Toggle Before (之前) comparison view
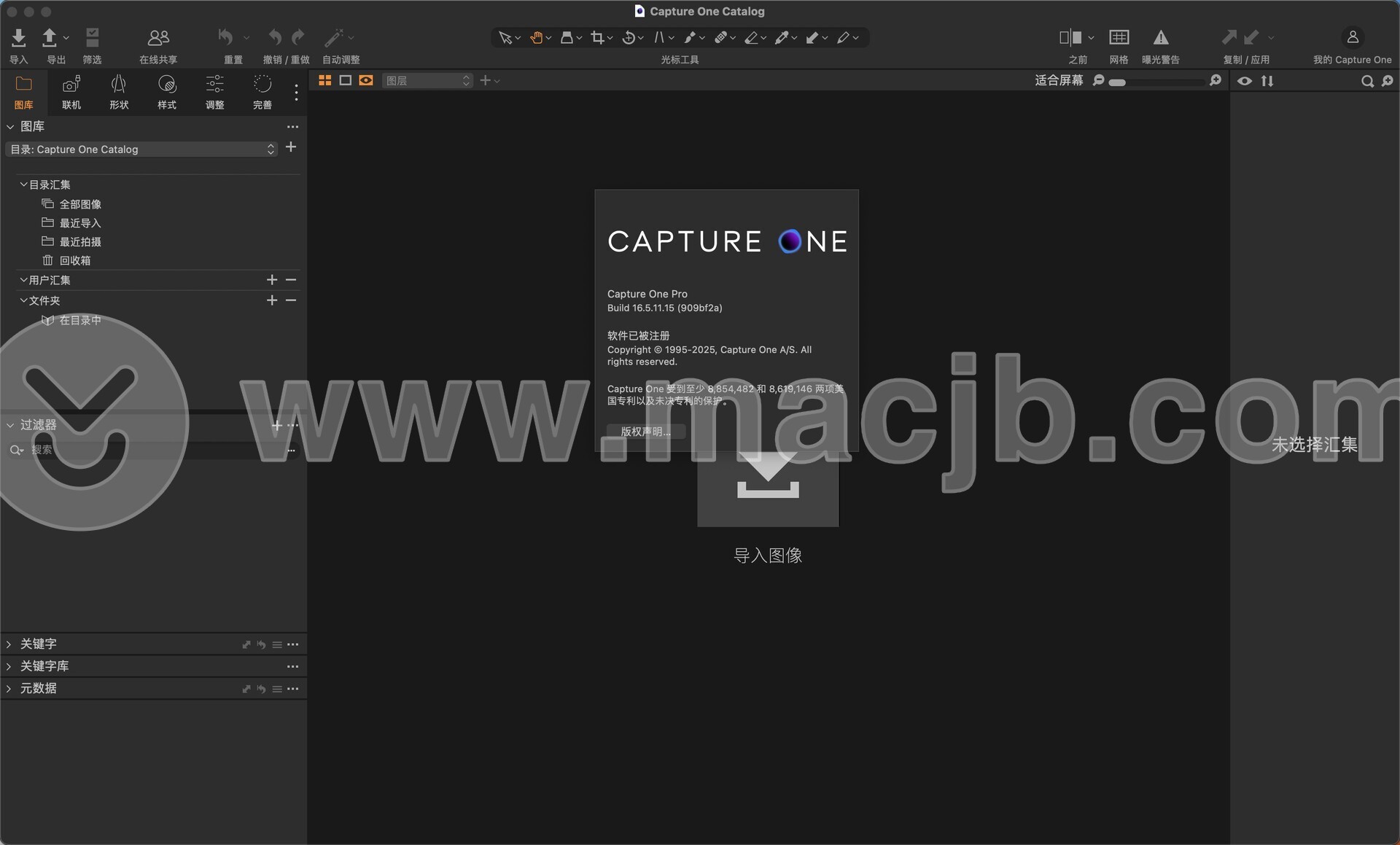1400x845 pixels. point(1070,37)
